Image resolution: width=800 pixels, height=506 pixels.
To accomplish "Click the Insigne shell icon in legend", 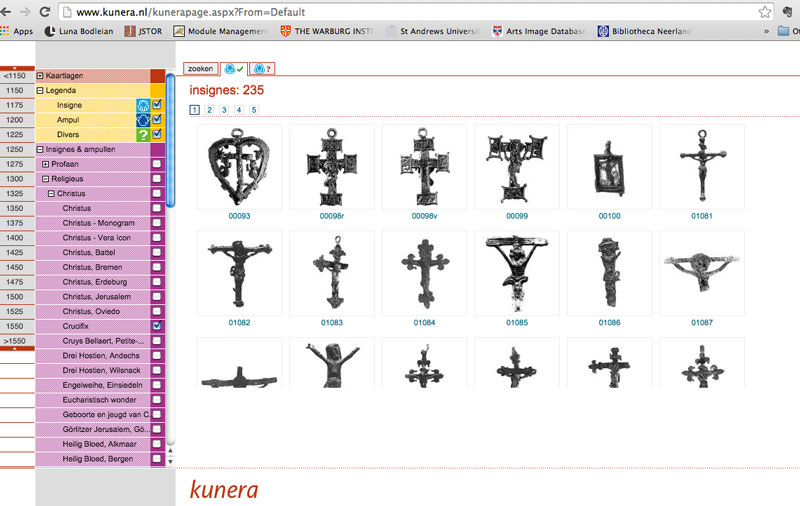I will 143,105.
